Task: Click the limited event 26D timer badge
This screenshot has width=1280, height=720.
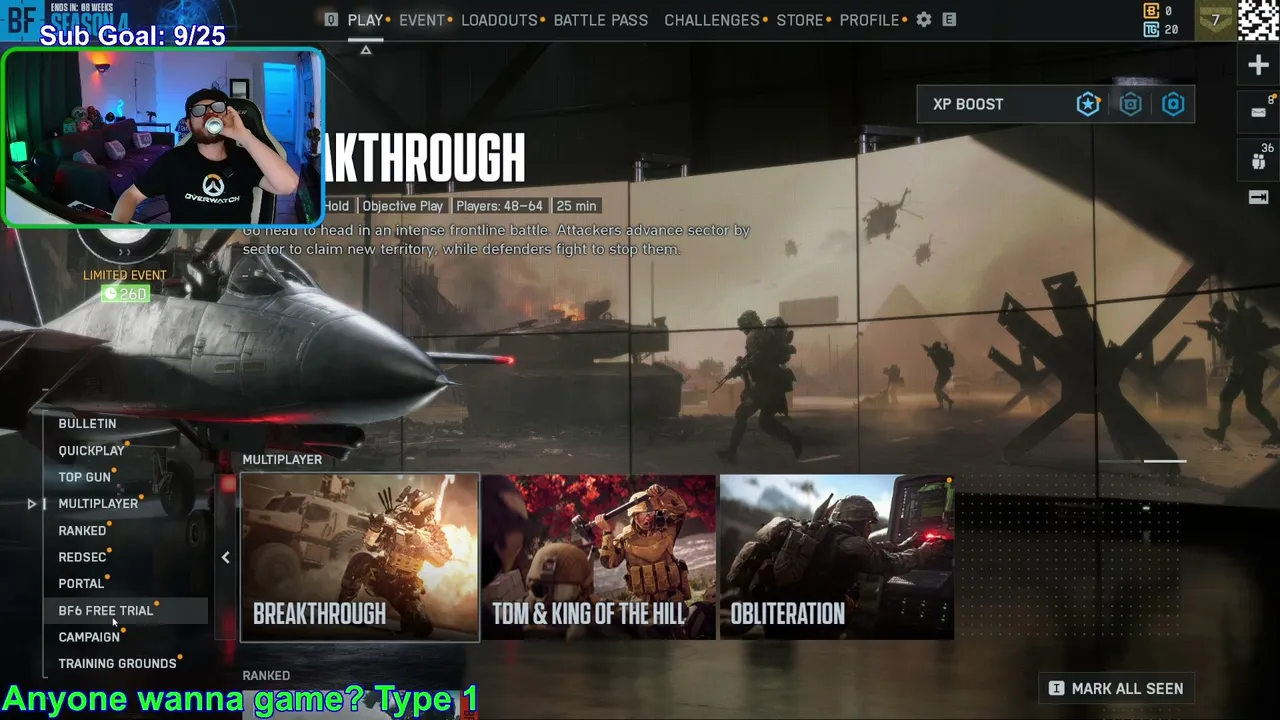Action: (125, 294)
